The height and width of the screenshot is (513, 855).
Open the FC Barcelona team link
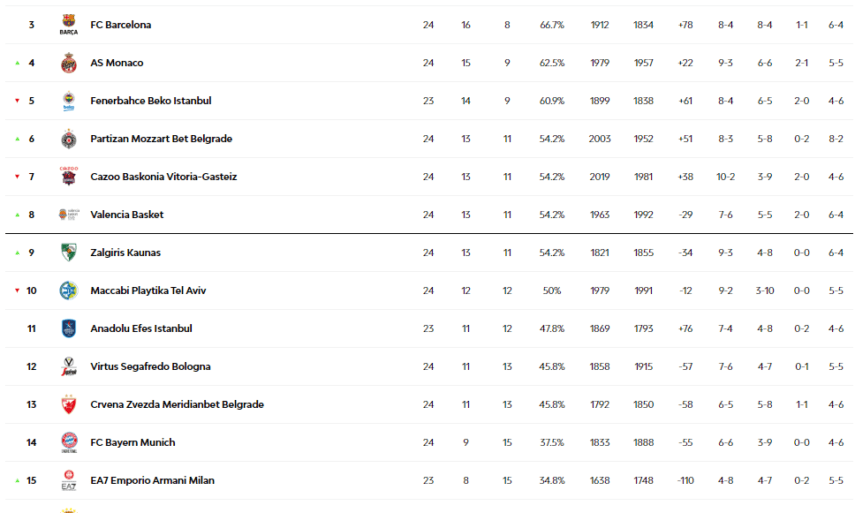[x=121, y=25]
